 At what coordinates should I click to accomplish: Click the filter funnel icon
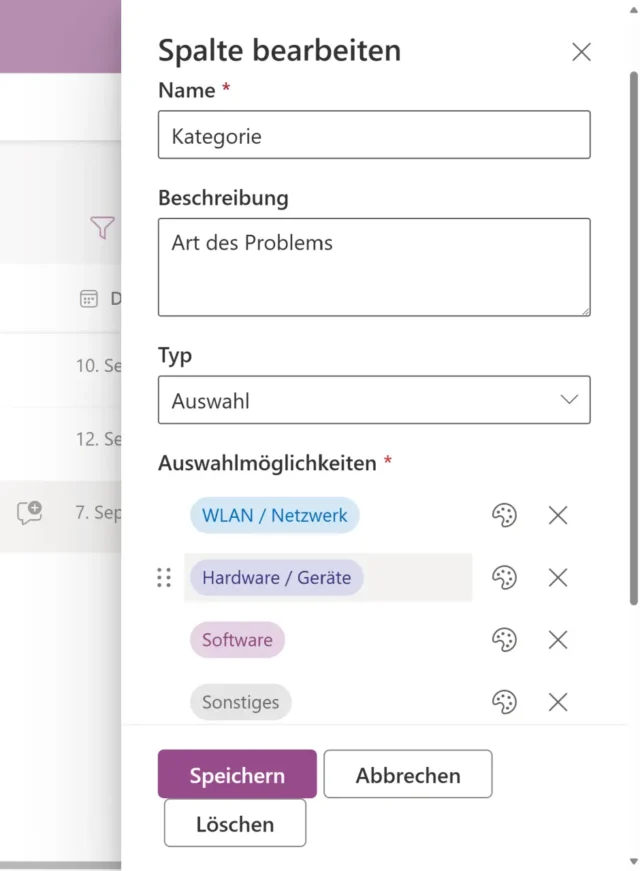point(102,228)
